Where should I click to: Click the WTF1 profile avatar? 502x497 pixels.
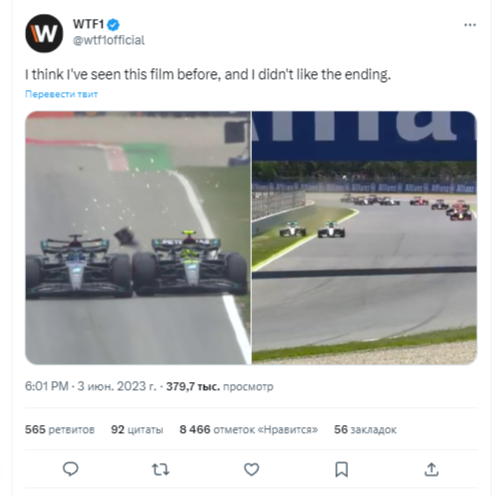pos(44,33)
